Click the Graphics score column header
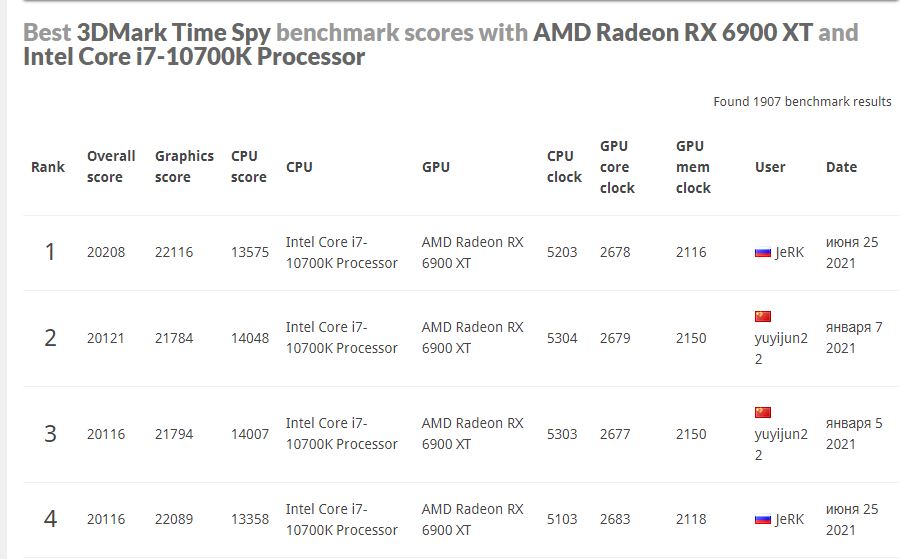Screen dimensions: 915x559 point(184,167)
